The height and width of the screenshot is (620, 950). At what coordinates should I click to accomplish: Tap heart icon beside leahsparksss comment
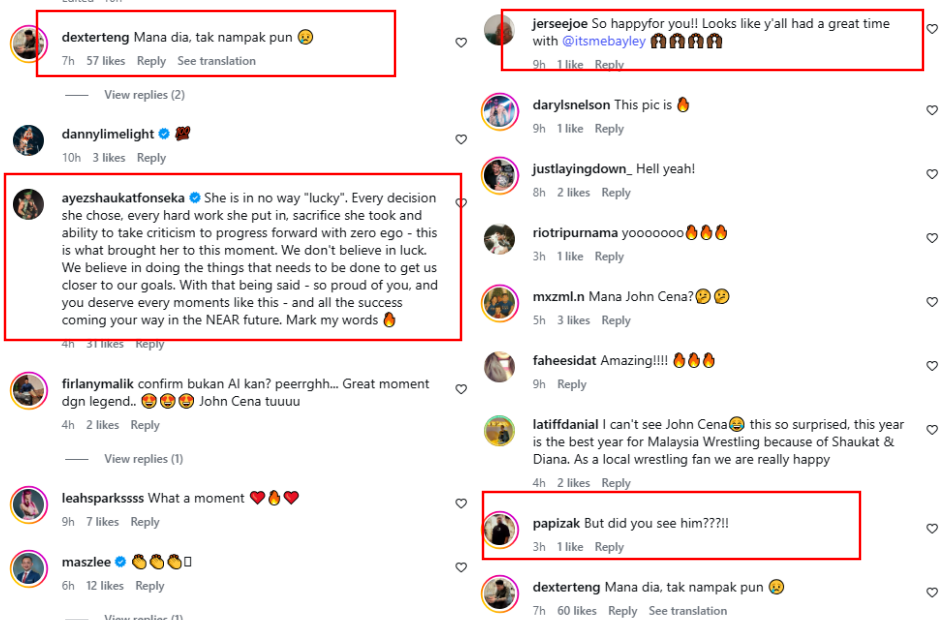point(461,504)
